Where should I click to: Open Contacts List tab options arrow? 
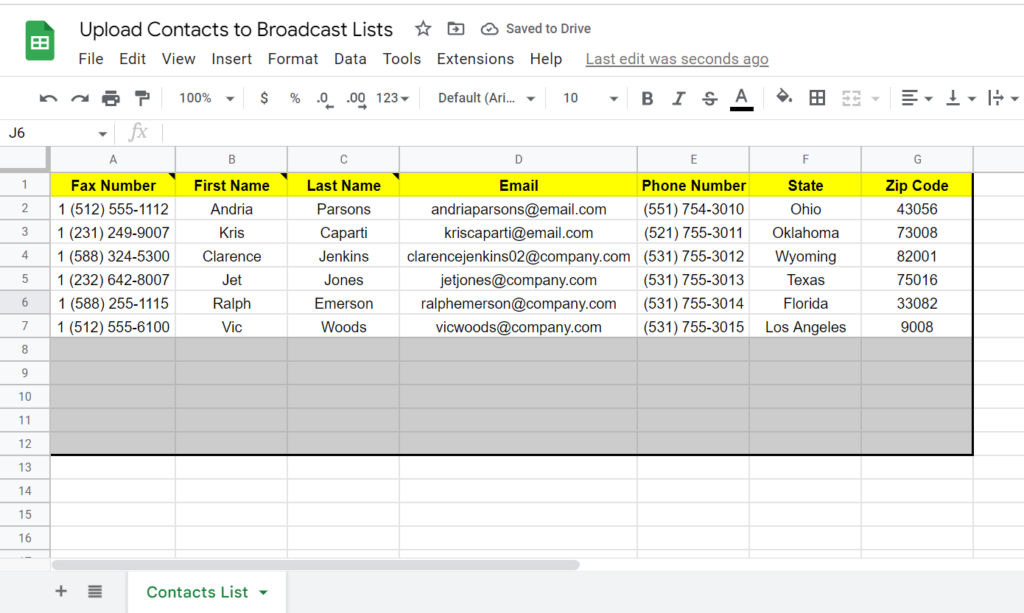coord(263,593)
